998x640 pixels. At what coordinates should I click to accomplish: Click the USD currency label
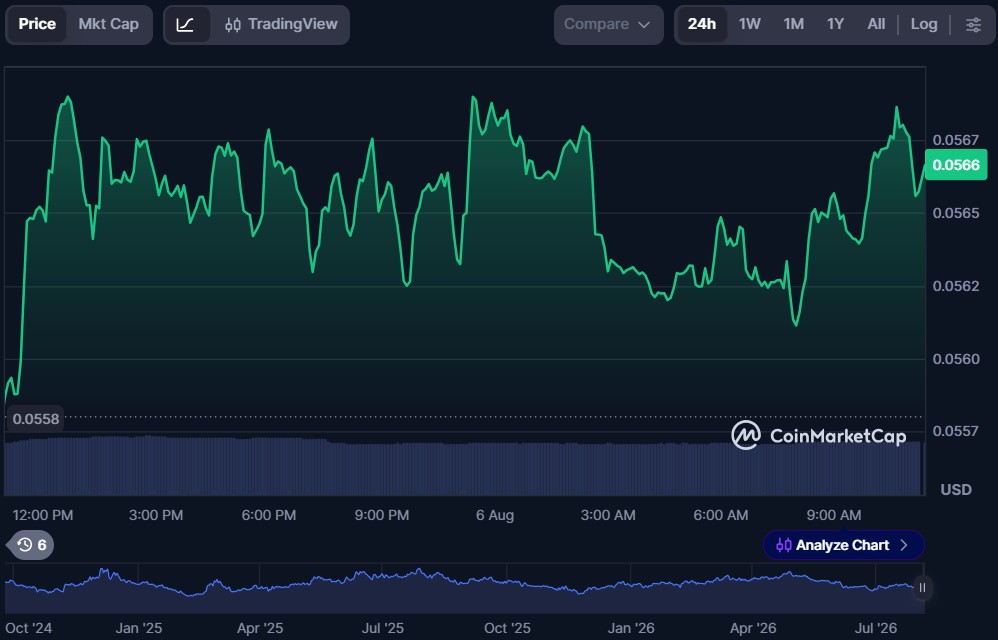(x=956, y=490)
